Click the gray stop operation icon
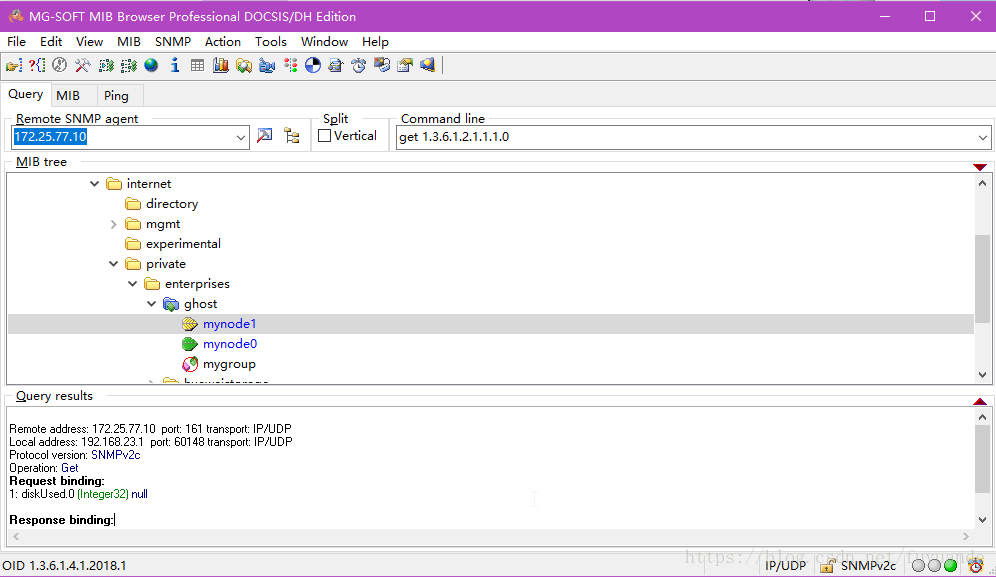996x577 pixels. 60,65
